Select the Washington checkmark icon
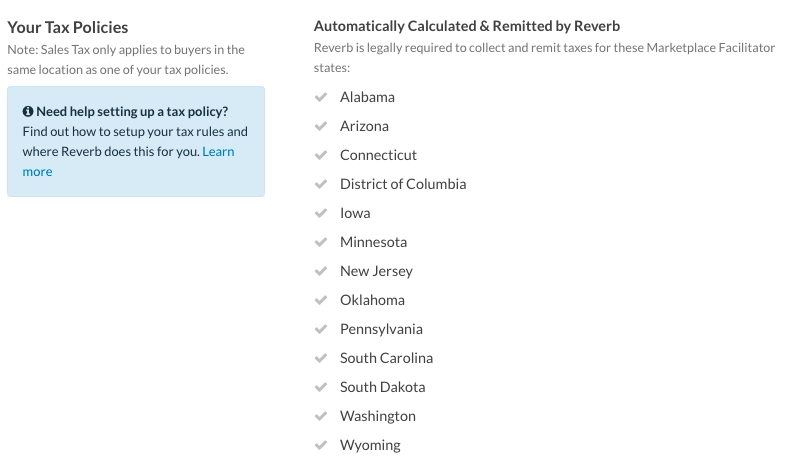Image resolution: width=785 pixels, height=475 pixels. coord(321,416)
